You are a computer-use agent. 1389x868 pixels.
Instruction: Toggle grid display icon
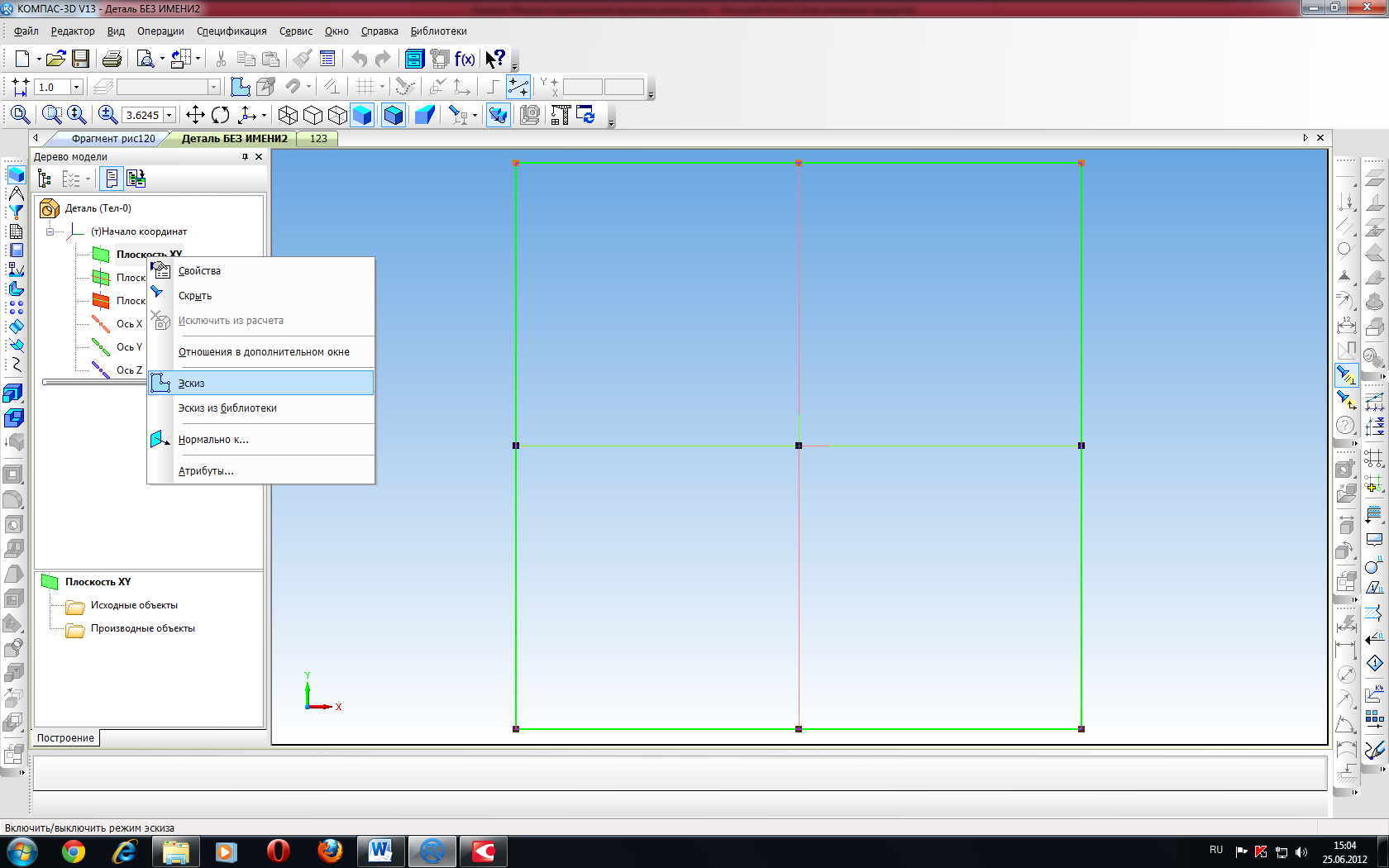pos(365,87)
